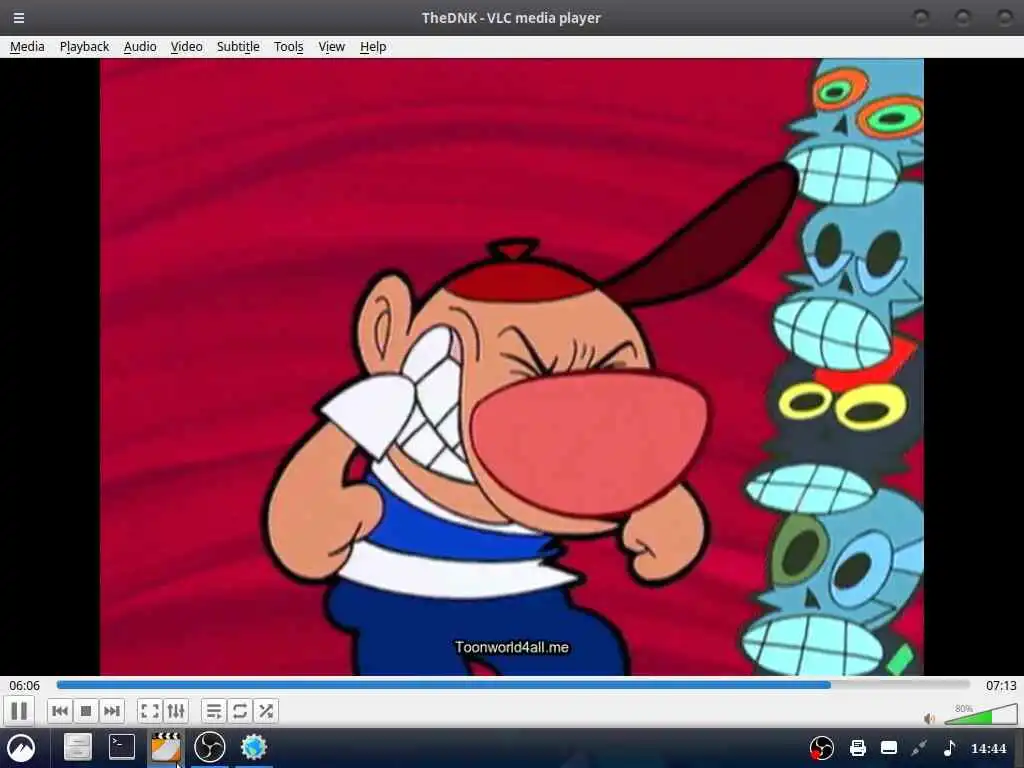Open the Playback menu

[84, 46]
